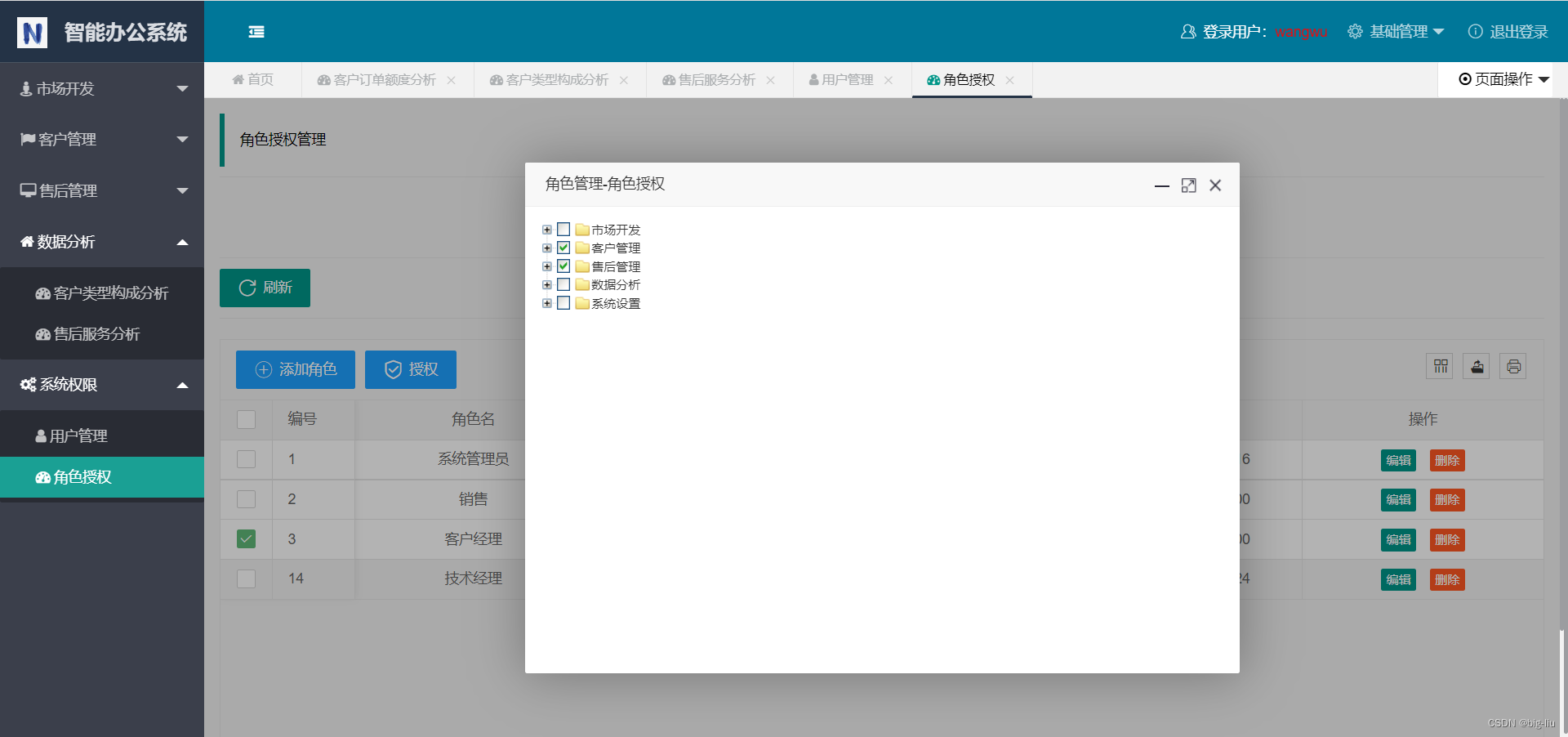This screenshot has width=1568, height=737.
Task: Maximize the 角色管理-角色授权 dialog
Action: [x=1189, y=185]
